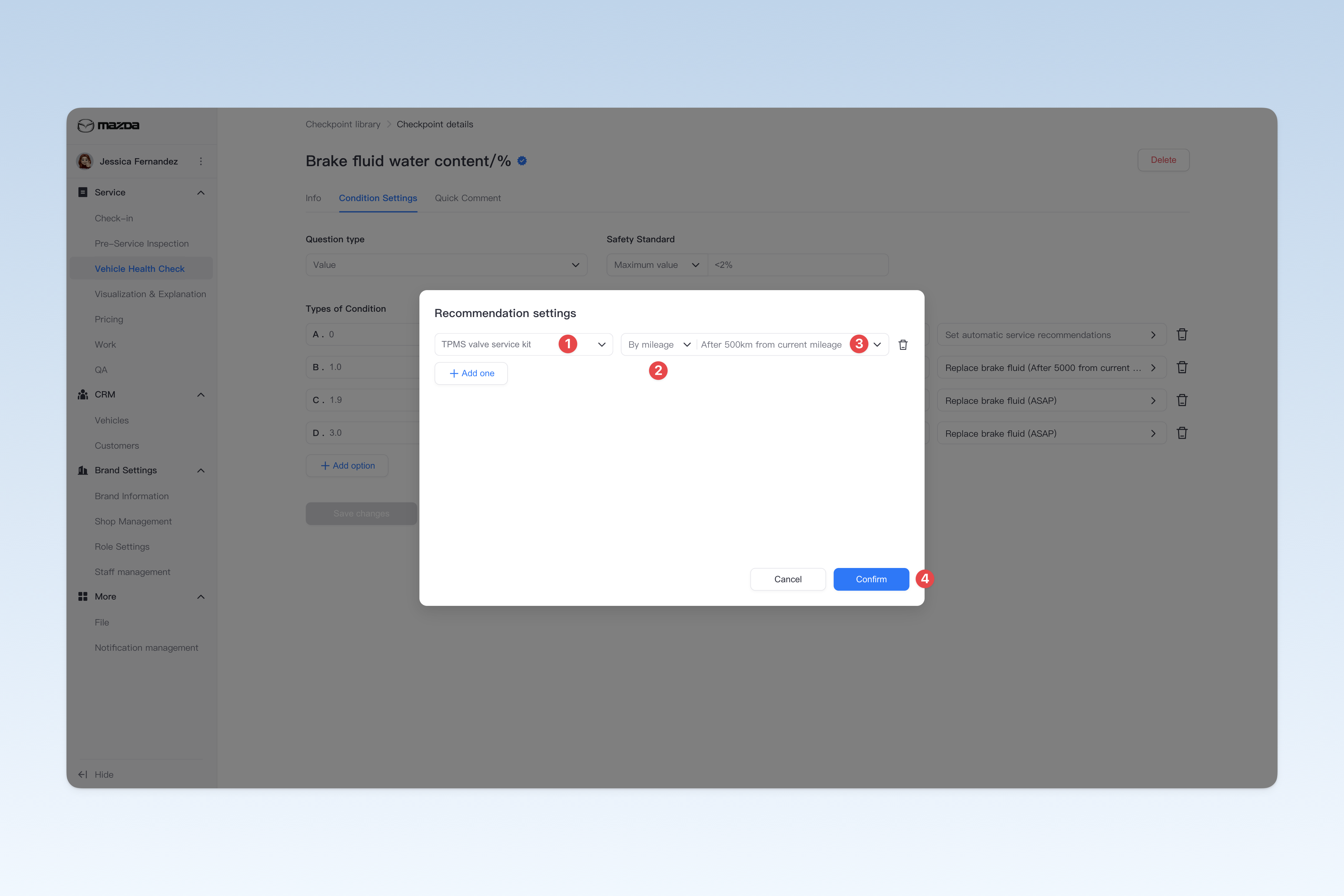The image size is (1344, 896).
Task: Switch to the Quick Comment tab
Action: 467,198
